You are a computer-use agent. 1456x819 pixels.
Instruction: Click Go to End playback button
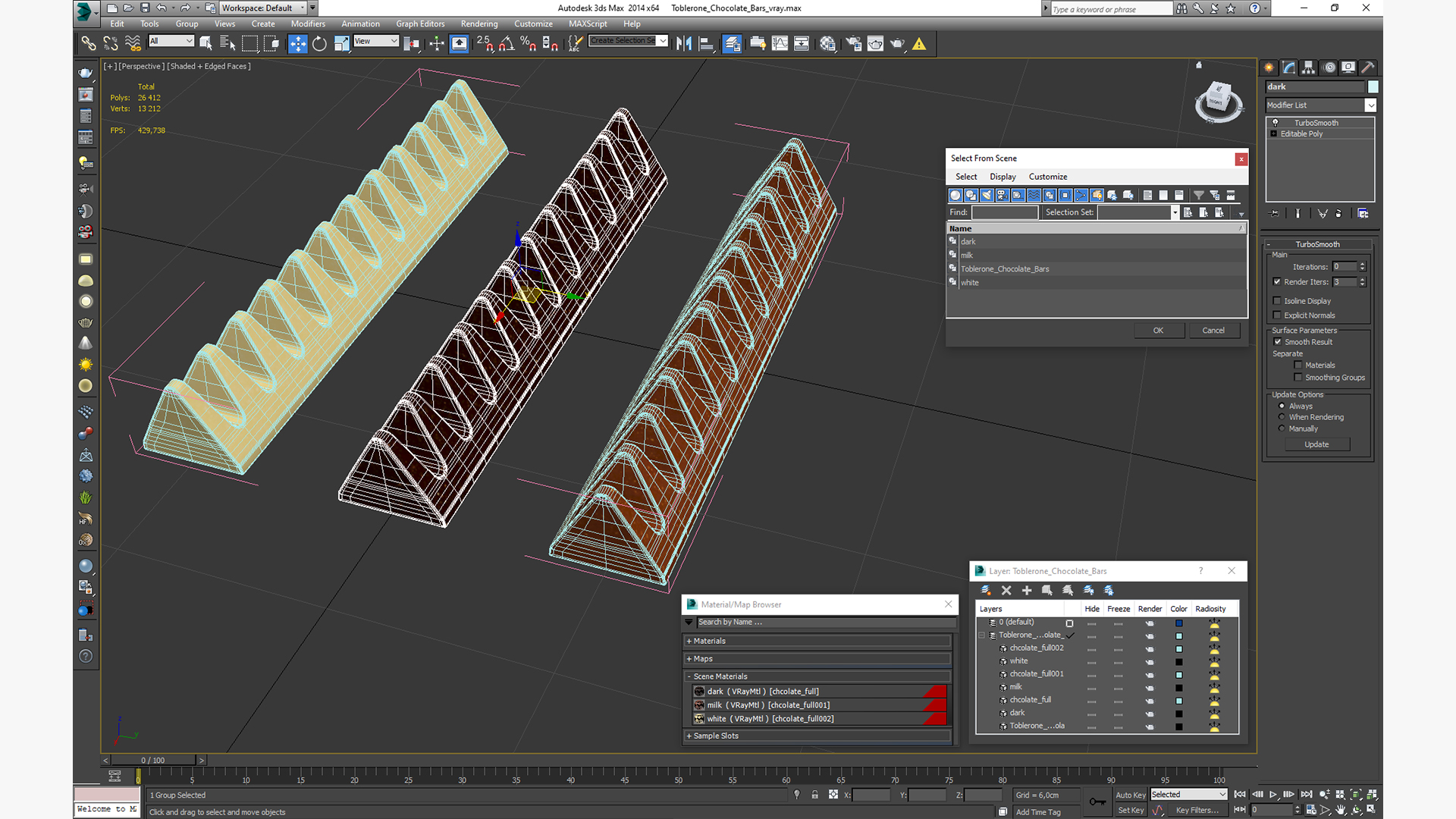[1307, 794]
